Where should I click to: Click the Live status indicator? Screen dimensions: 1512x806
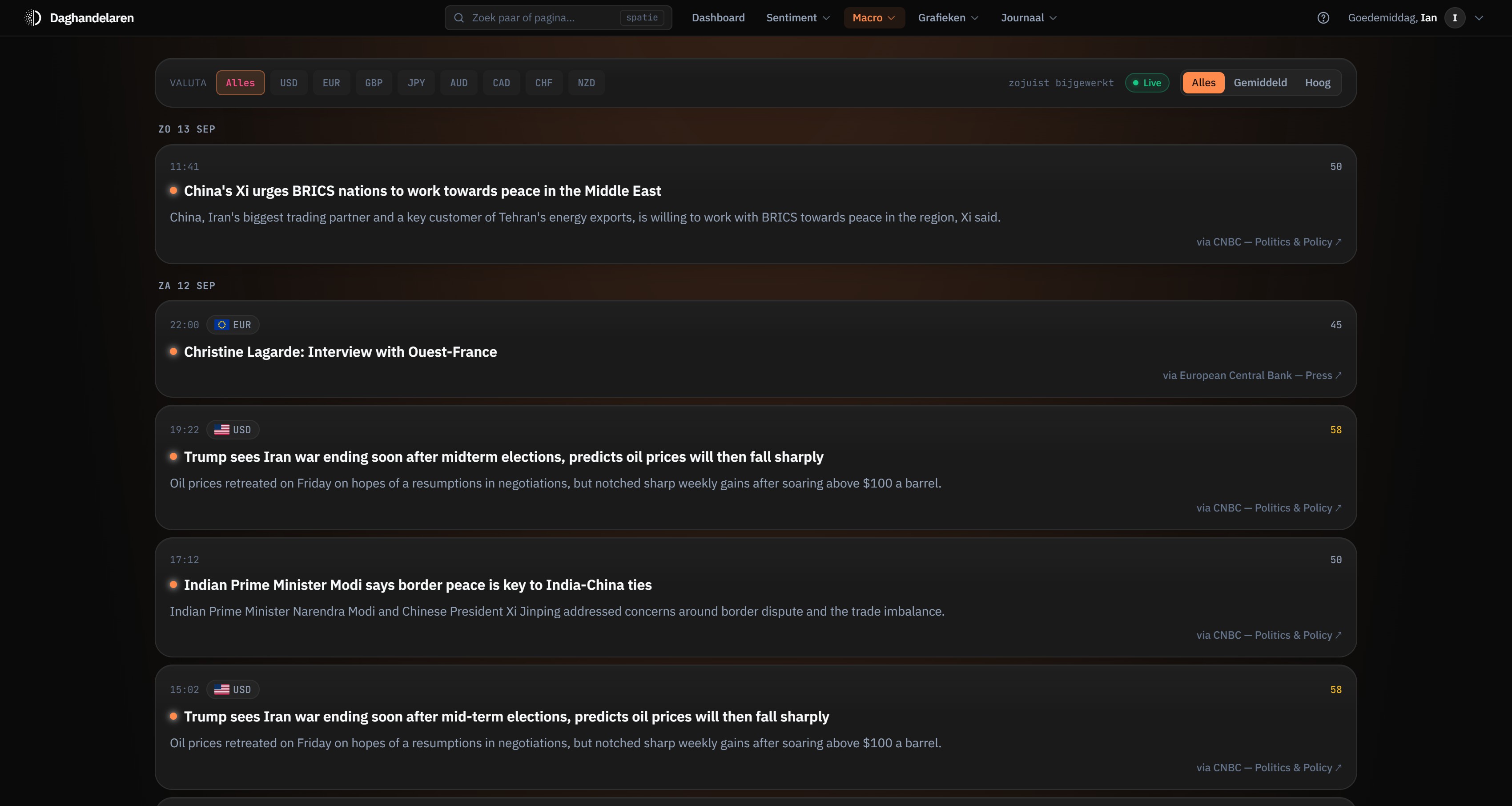[1147, 83]
